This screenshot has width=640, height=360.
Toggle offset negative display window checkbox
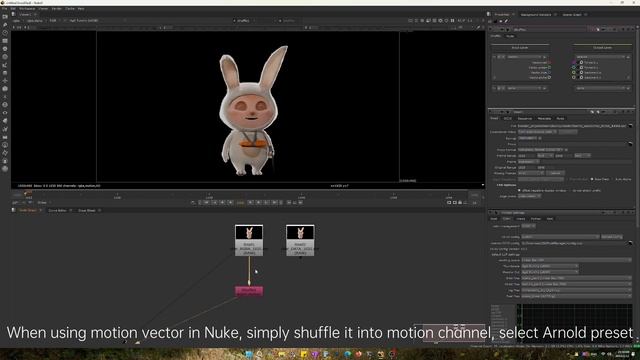pos(519,190)
